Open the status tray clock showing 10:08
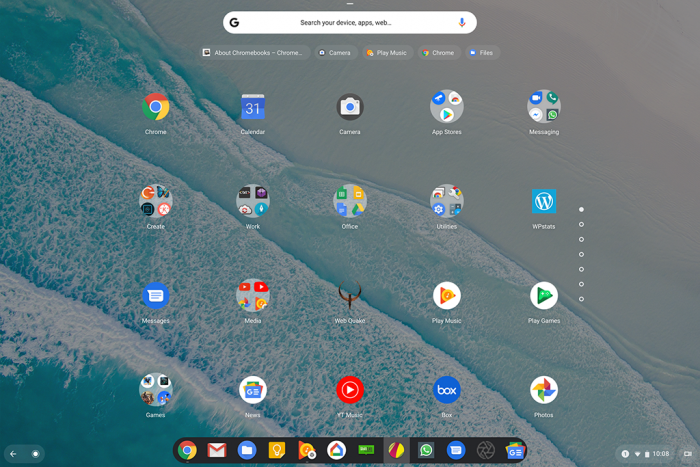 point(661,454)
